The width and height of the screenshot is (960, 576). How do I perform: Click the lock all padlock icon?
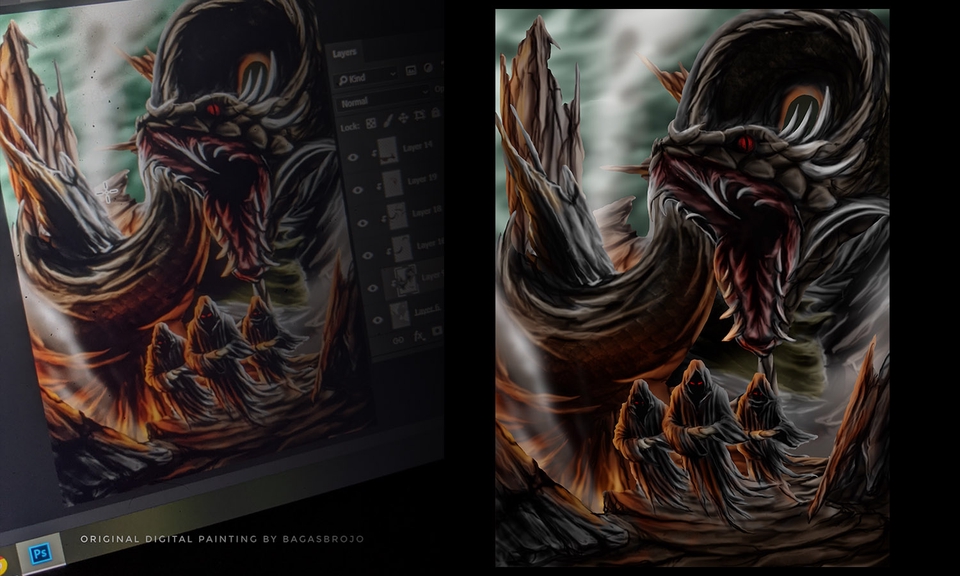[x=434, y=112]
